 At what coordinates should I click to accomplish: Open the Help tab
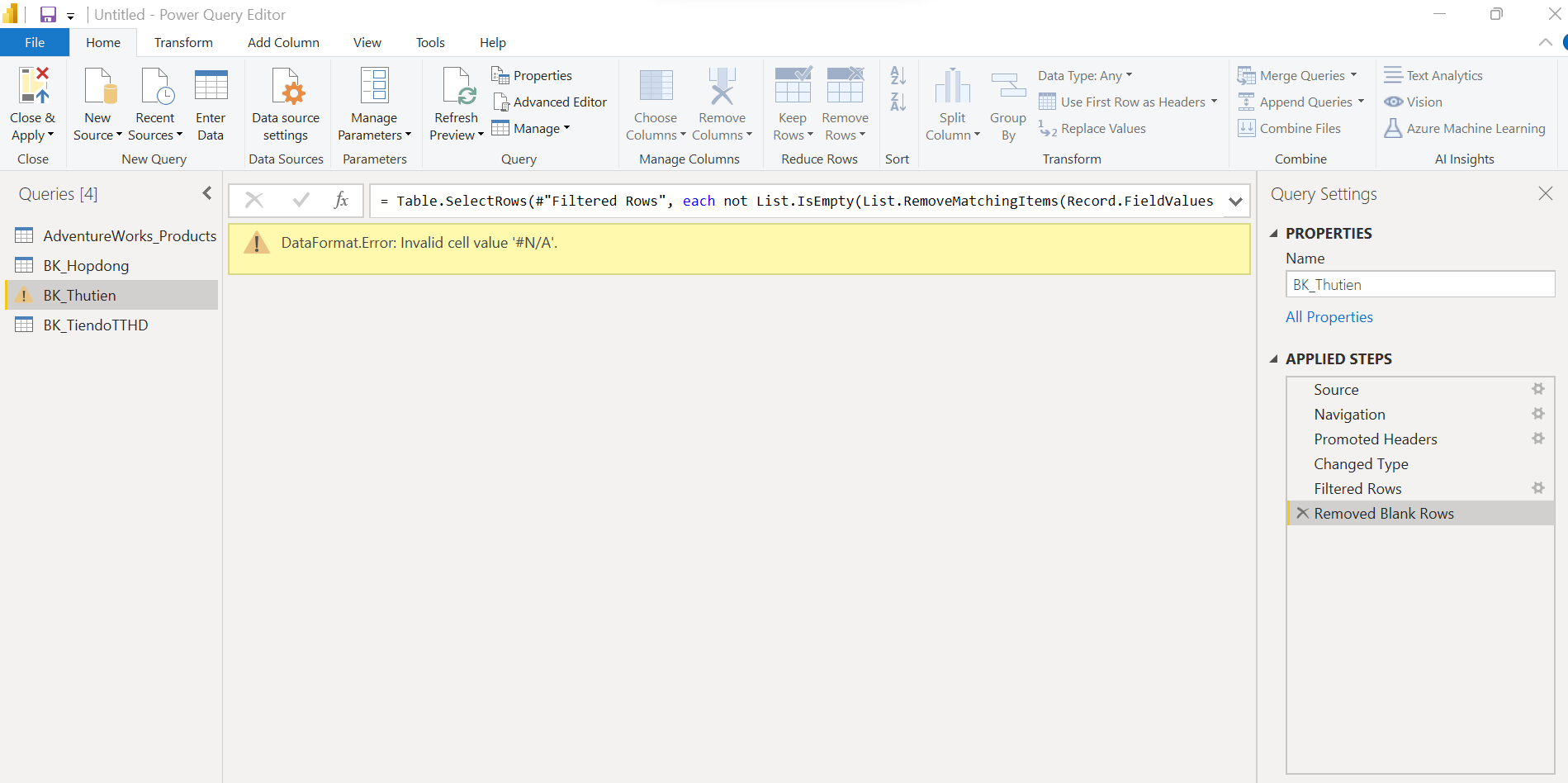493,42
